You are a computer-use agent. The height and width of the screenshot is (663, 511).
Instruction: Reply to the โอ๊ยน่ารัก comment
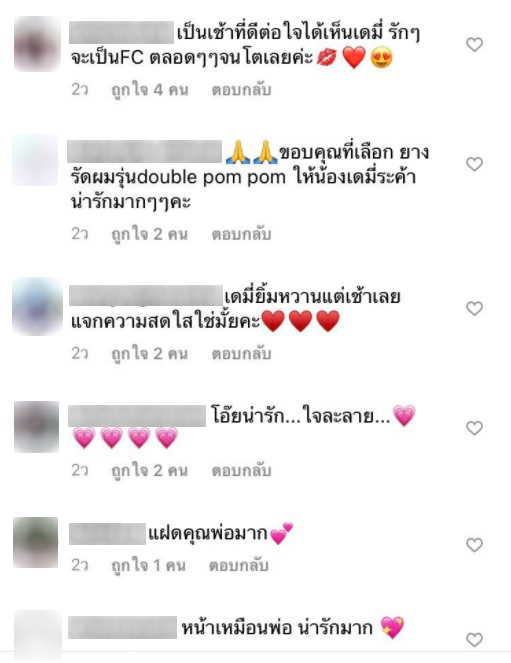241,471
